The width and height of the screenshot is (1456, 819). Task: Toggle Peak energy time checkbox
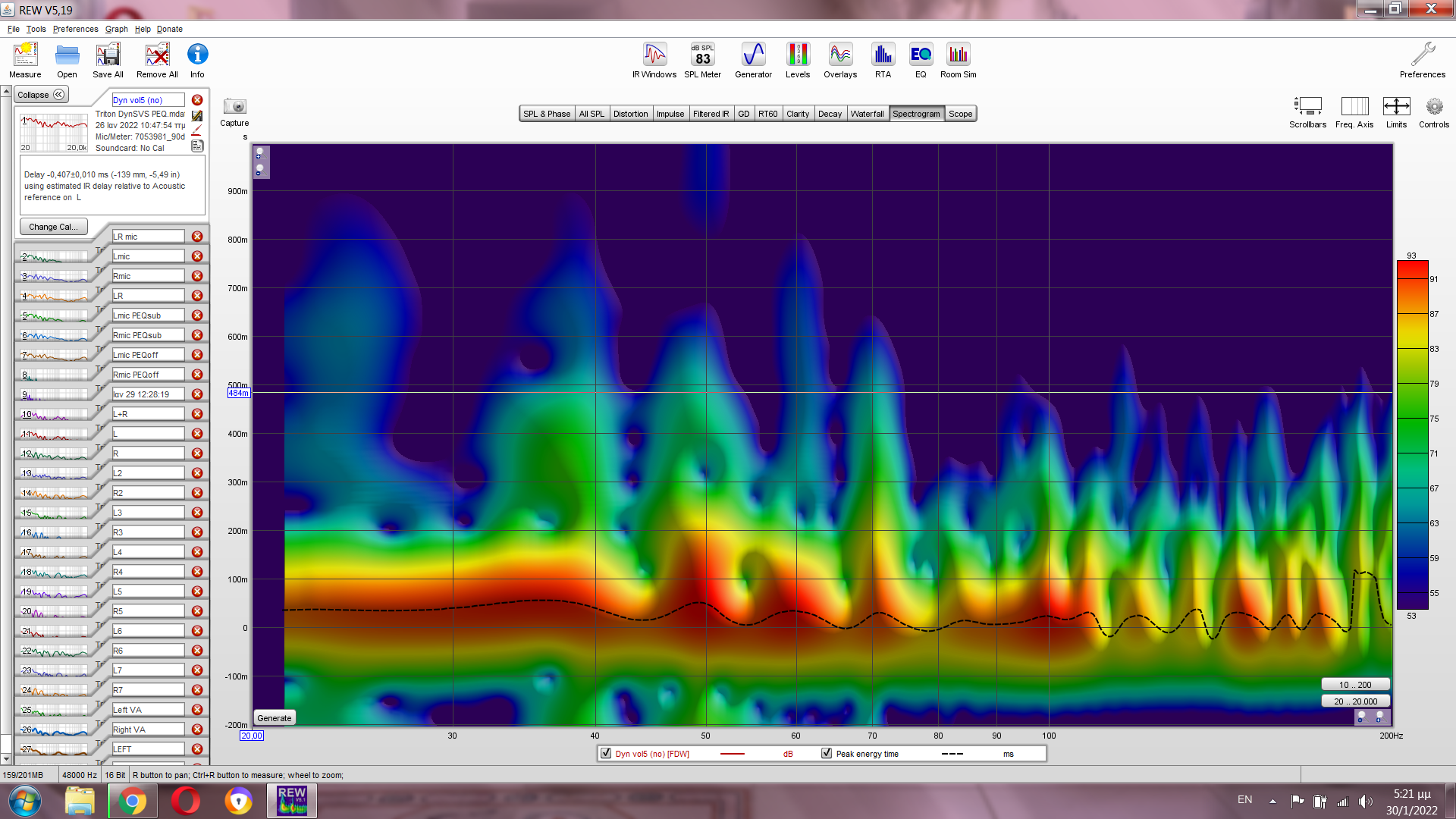(827, 753)
